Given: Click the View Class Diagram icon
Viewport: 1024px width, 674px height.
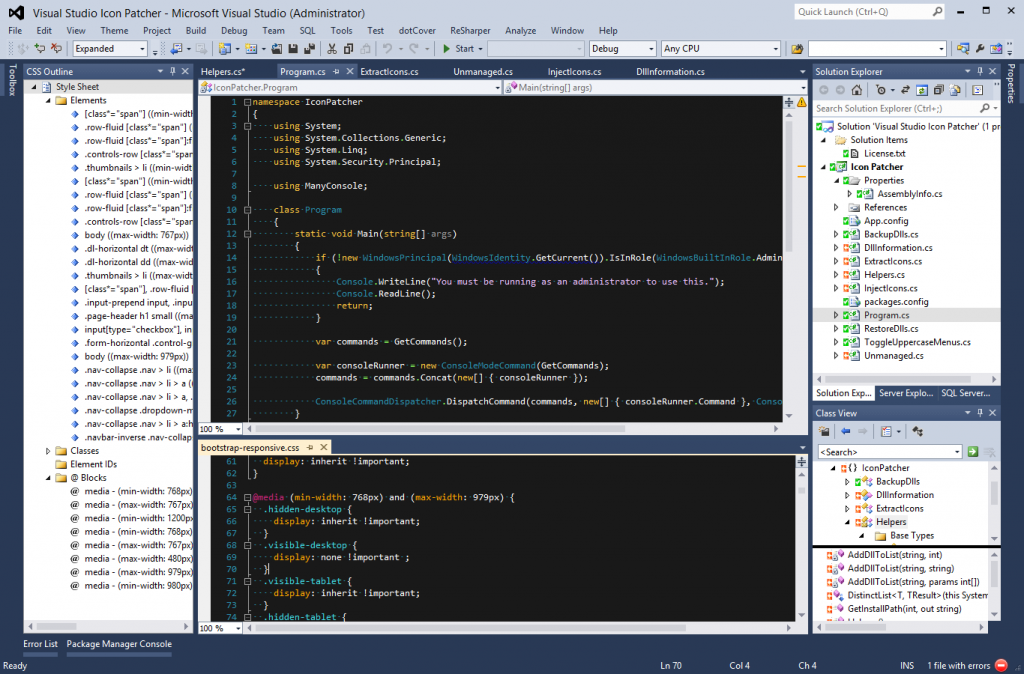Looking at the screenshot, I should 918,431.
